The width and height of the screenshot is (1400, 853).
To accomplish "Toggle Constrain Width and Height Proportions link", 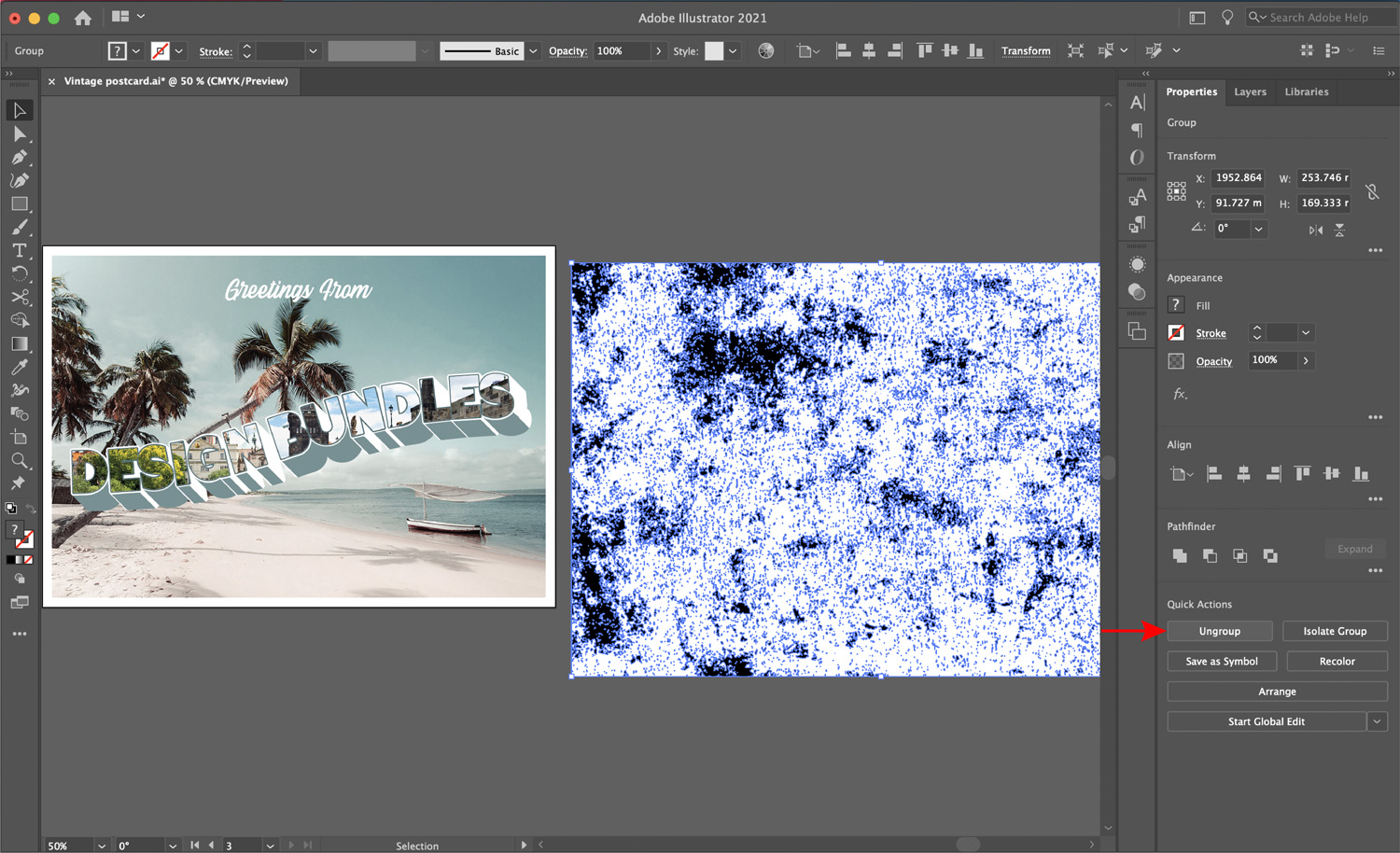I will coord(1372,191).
